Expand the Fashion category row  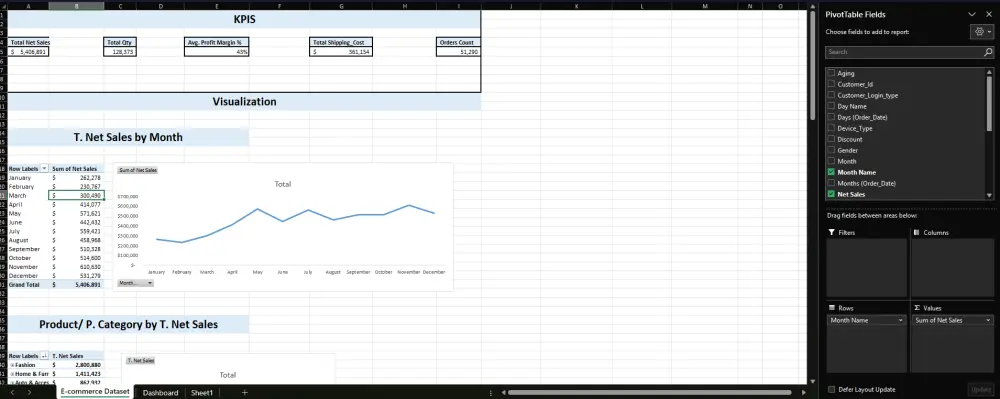pos(12,365)
